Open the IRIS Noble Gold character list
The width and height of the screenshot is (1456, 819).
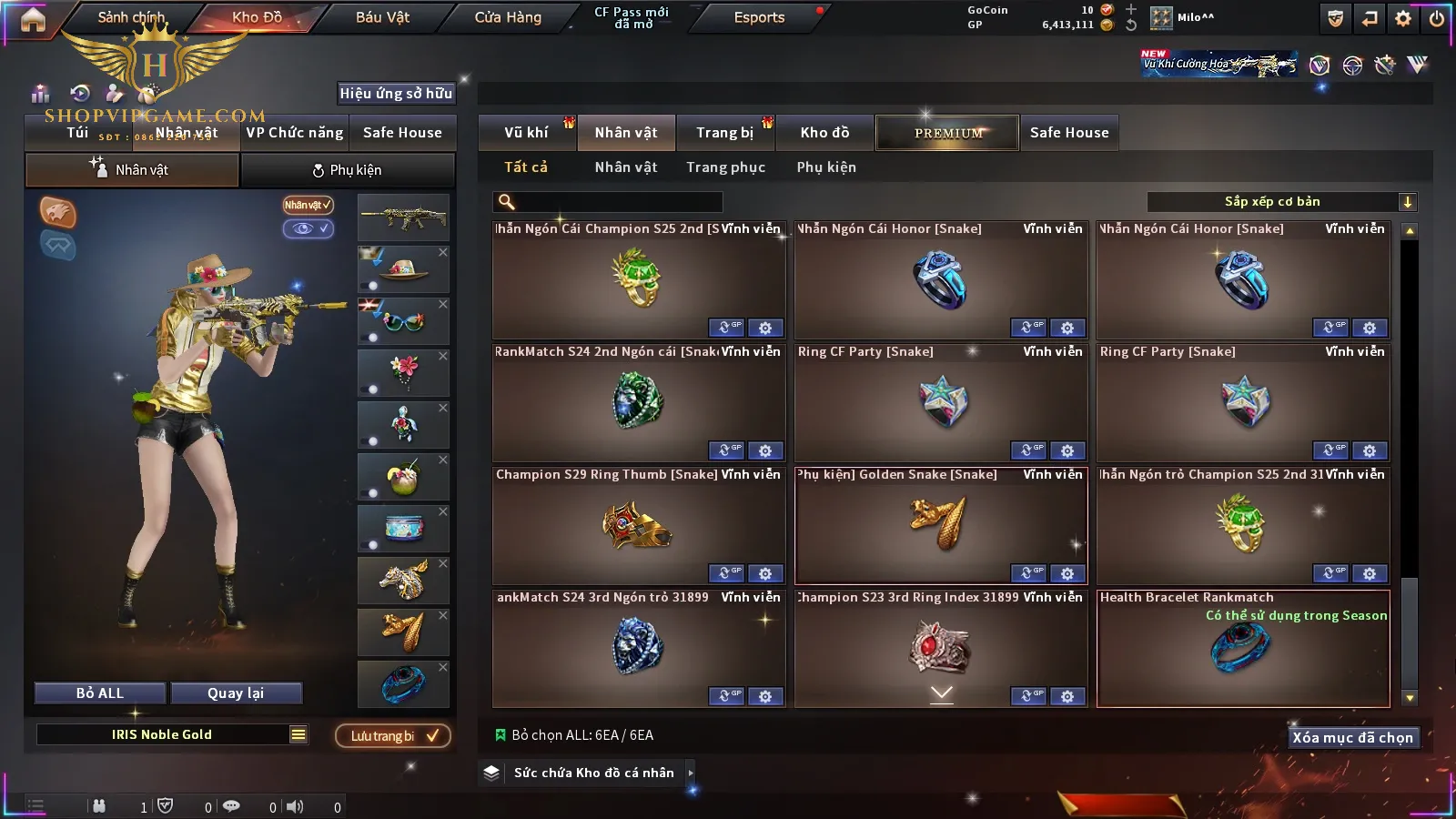coord(298,734)
